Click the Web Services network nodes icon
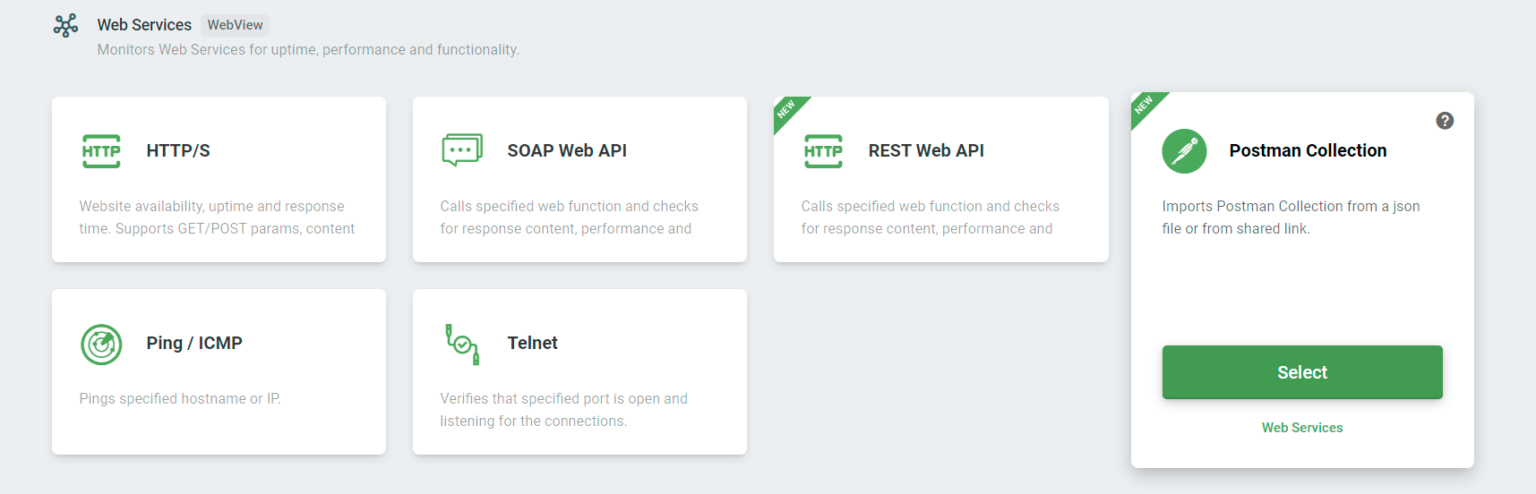 tap(65, 25)
